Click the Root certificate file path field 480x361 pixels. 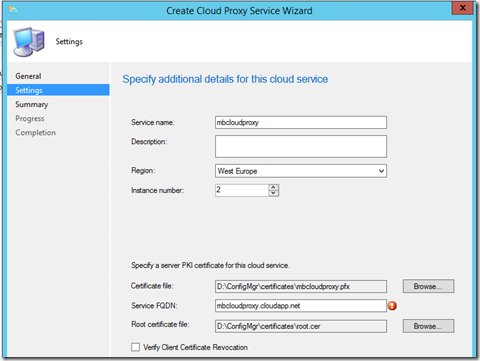tap(301, 326)
